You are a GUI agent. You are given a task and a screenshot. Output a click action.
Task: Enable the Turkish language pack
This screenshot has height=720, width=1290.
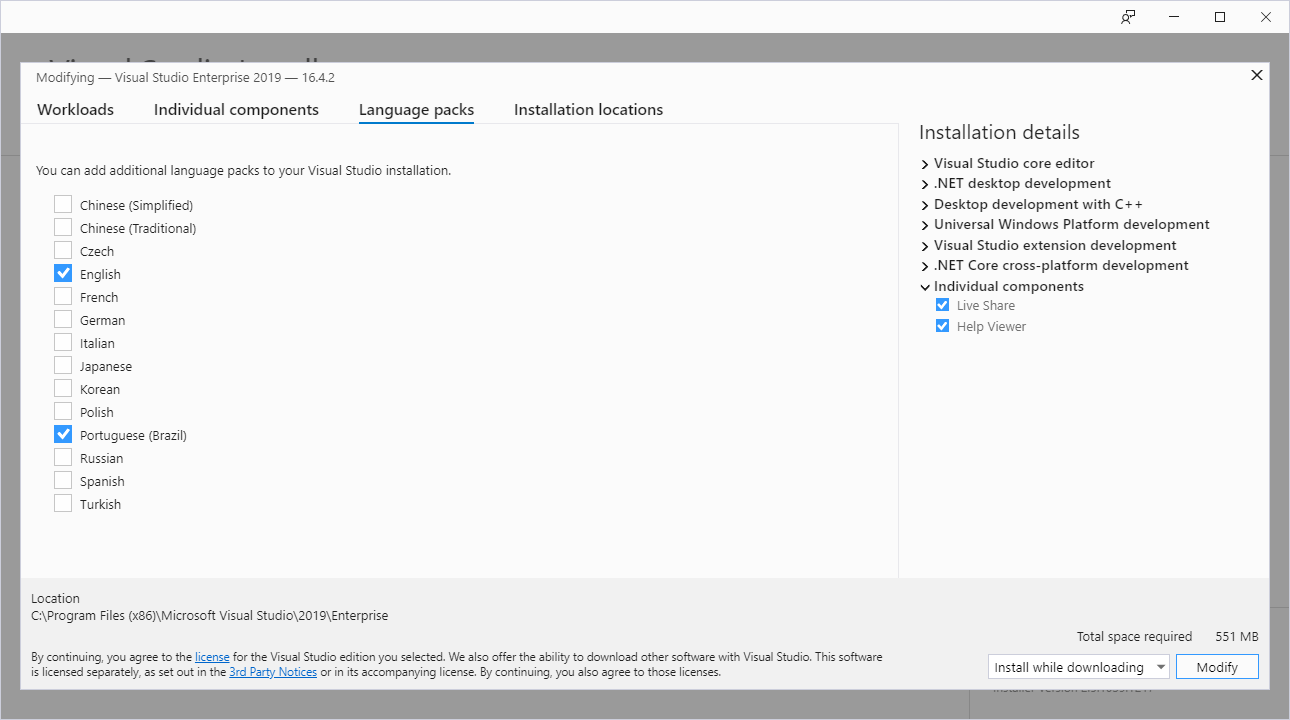point(63,503)
